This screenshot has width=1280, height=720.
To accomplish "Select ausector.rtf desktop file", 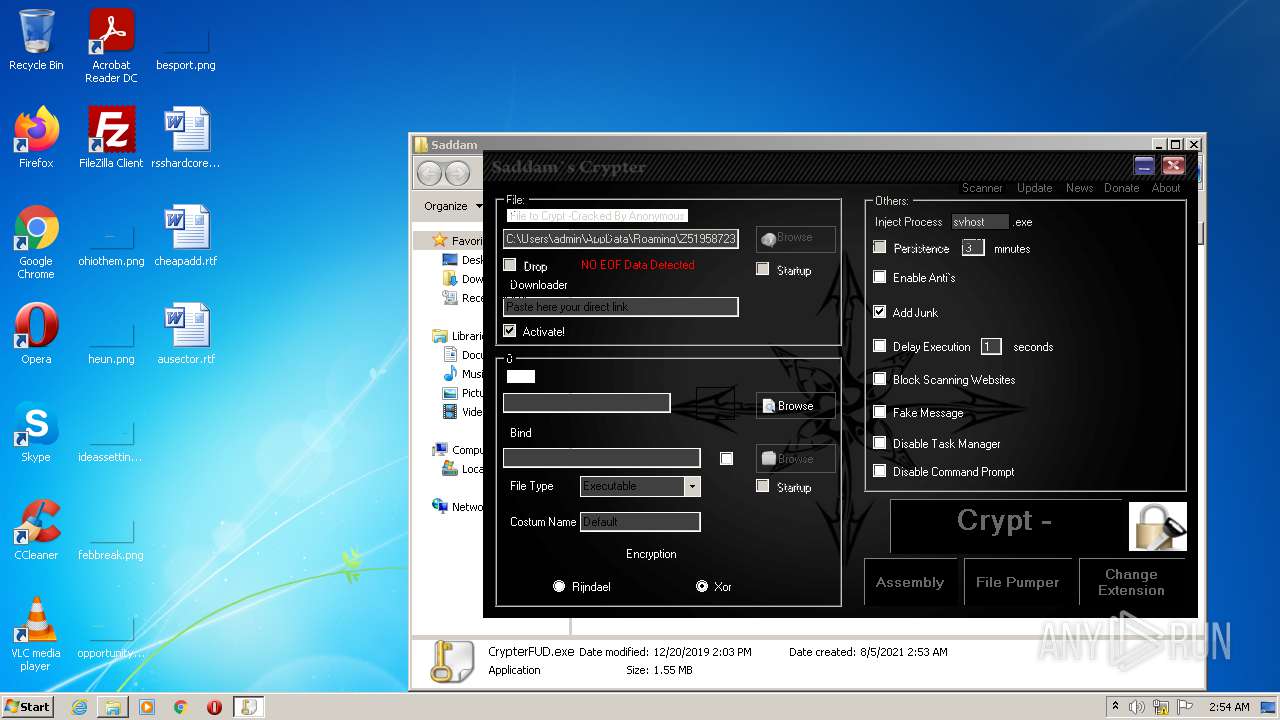I will 186,334.
